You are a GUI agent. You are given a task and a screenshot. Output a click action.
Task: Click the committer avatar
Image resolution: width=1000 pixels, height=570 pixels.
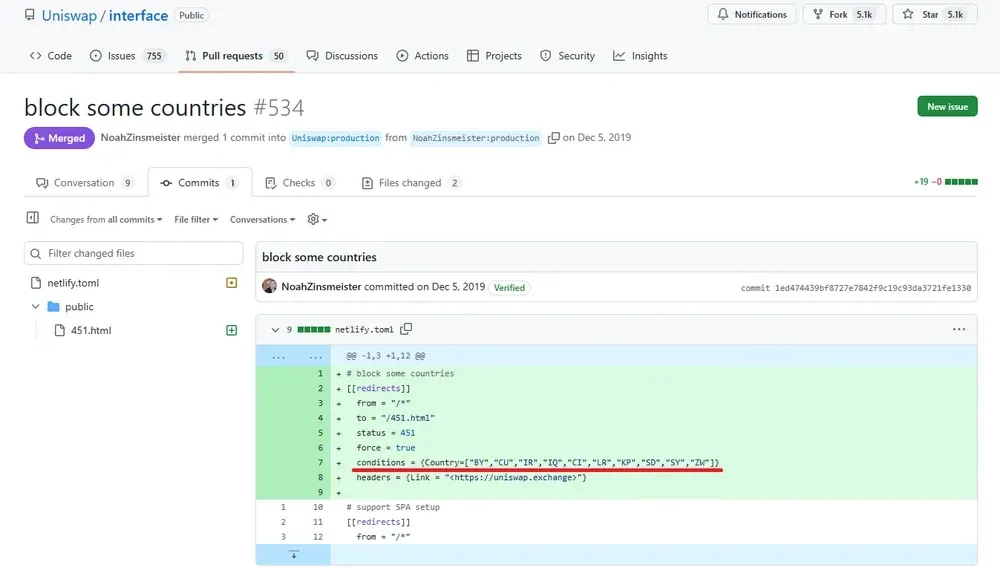click(x=269, y=286)
